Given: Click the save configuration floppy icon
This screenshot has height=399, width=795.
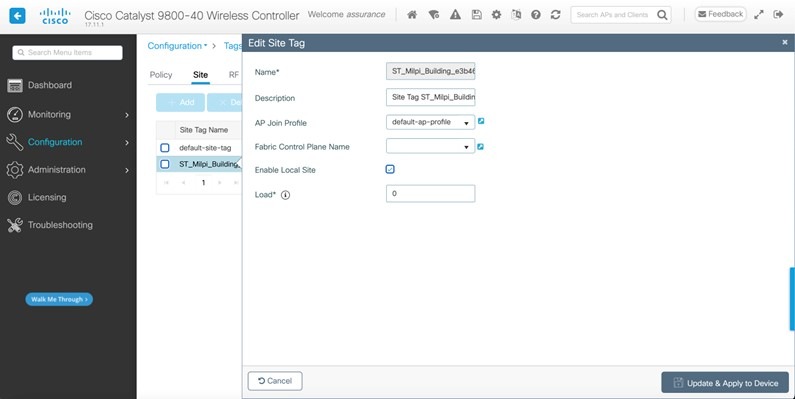Looking at the screenshot, I should coord(477,15).
